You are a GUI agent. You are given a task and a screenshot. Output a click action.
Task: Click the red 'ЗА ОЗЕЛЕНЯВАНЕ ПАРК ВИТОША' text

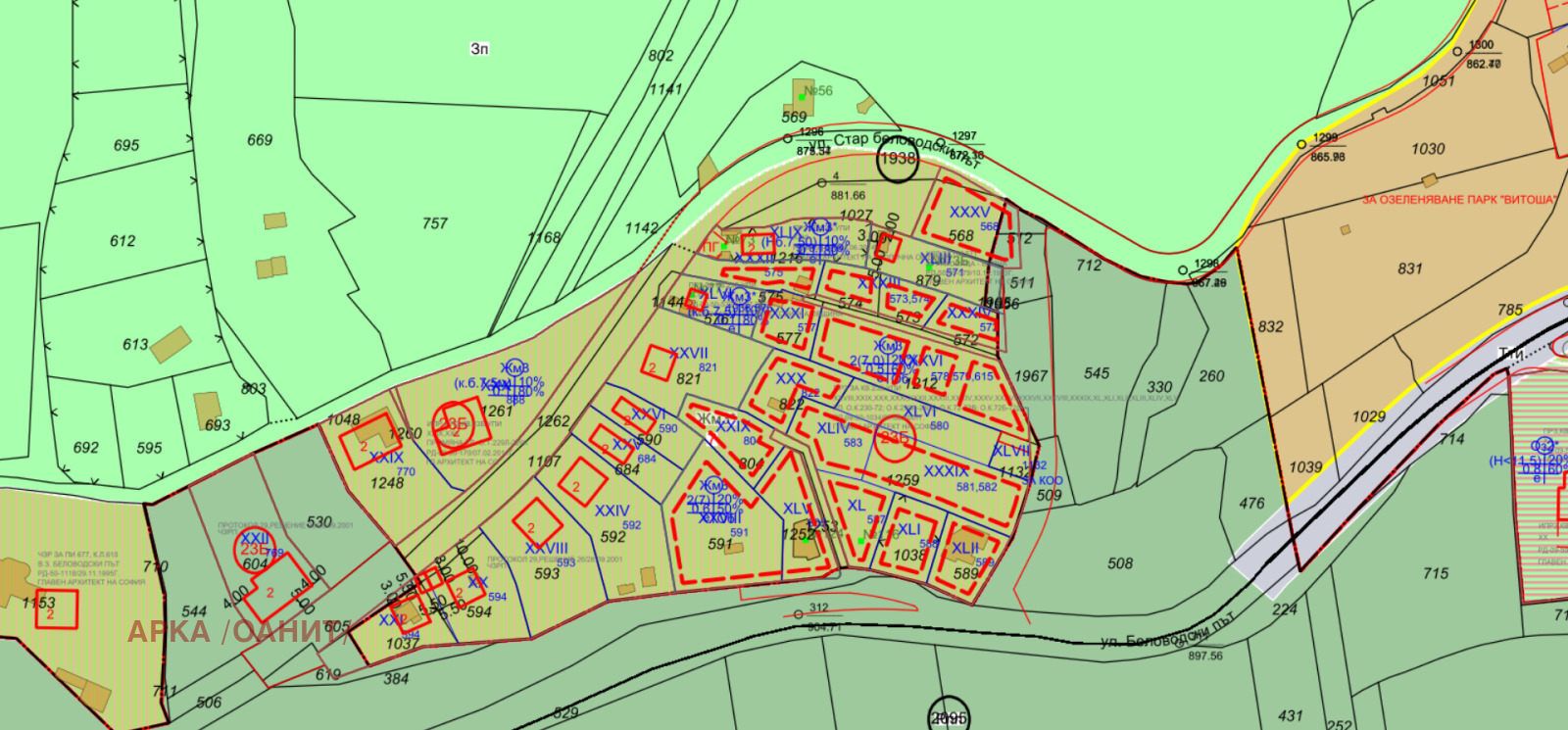click(1458, 200)
